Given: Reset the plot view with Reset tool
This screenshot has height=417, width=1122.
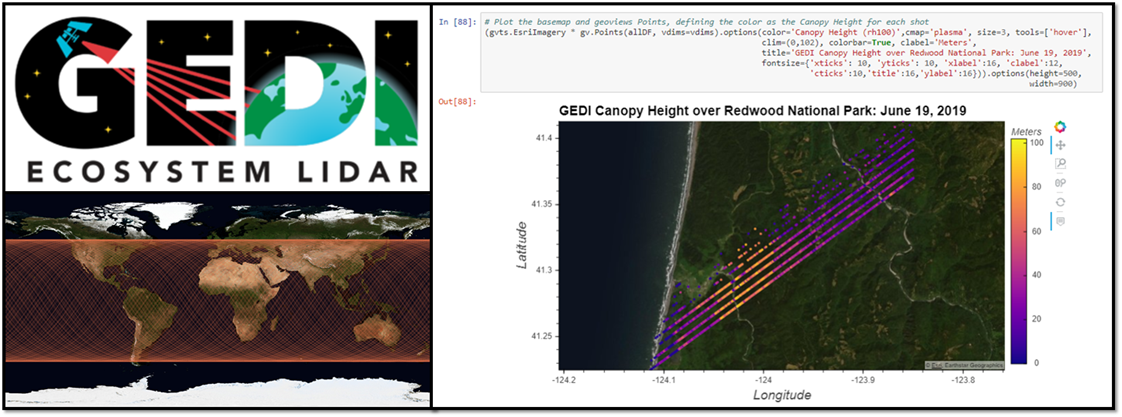Looking at the screenshot, I should (x=1060, y=202).
